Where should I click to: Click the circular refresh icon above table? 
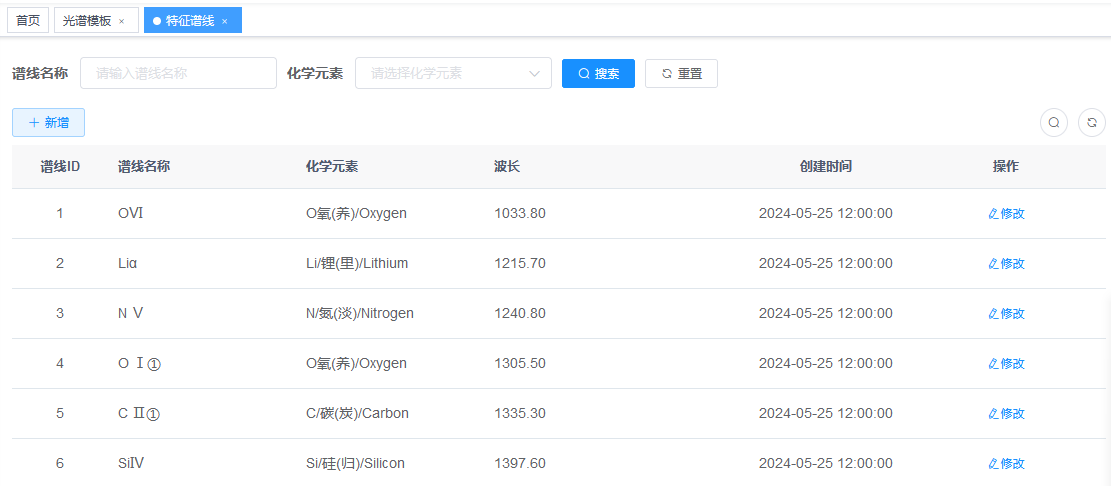1092,122
